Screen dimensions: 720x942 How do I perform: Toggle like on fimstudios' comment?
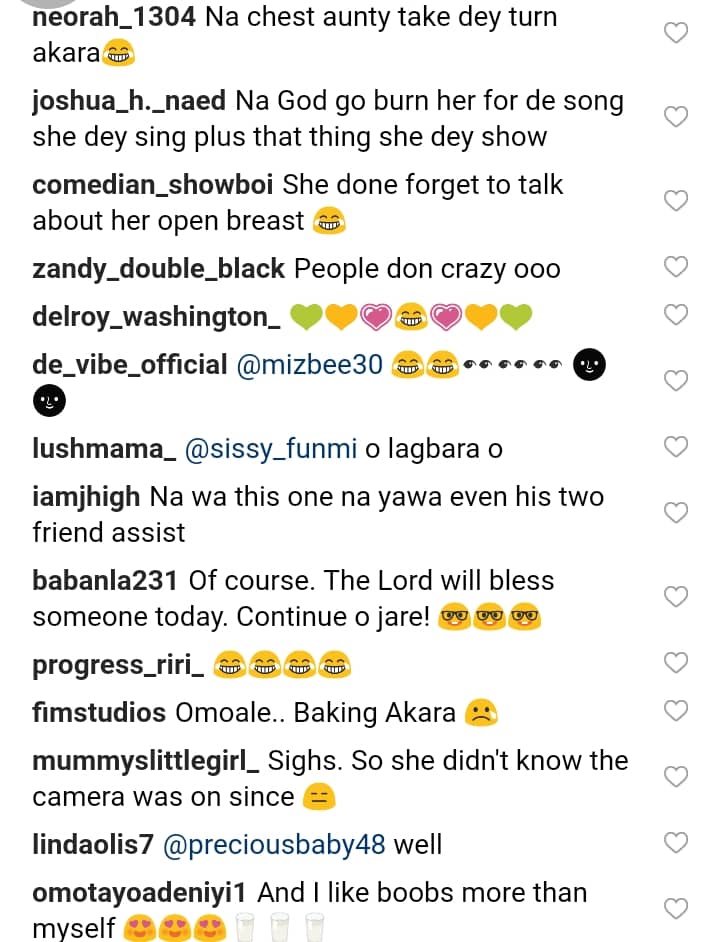click(677, 711)
